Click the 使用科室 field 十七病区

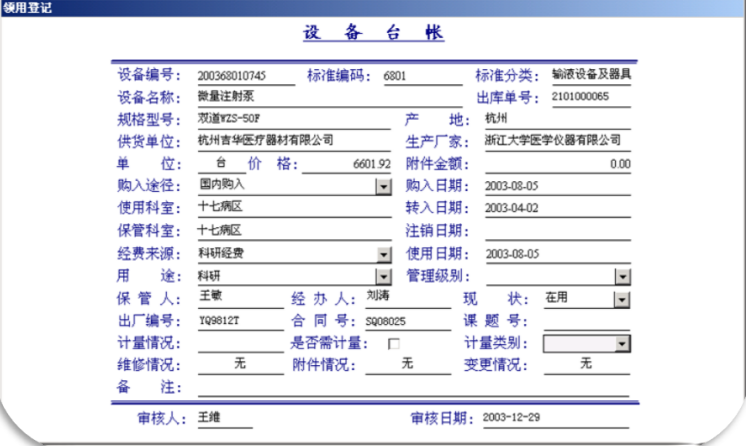[294, 208]
